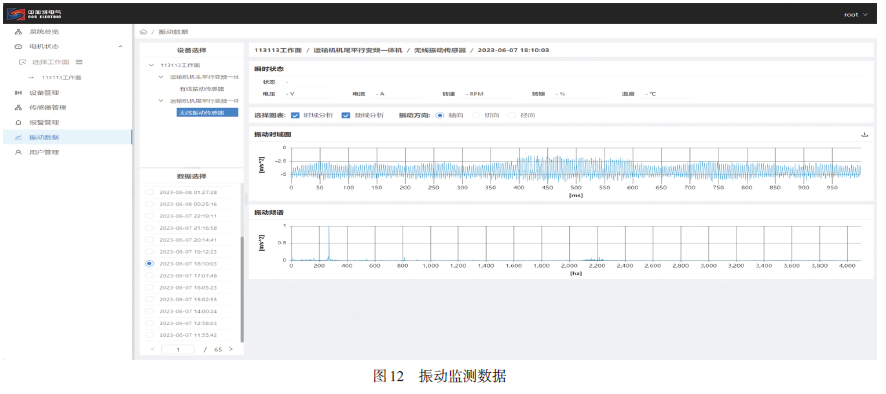Click the 电机状态 sidebar icon
The image size is (886, 394).
18,46
